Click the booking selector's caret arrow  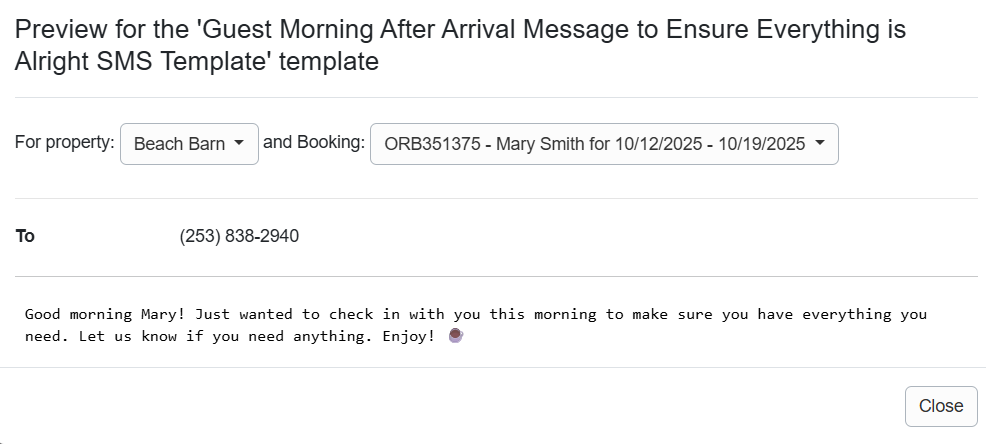coord(820,144)
